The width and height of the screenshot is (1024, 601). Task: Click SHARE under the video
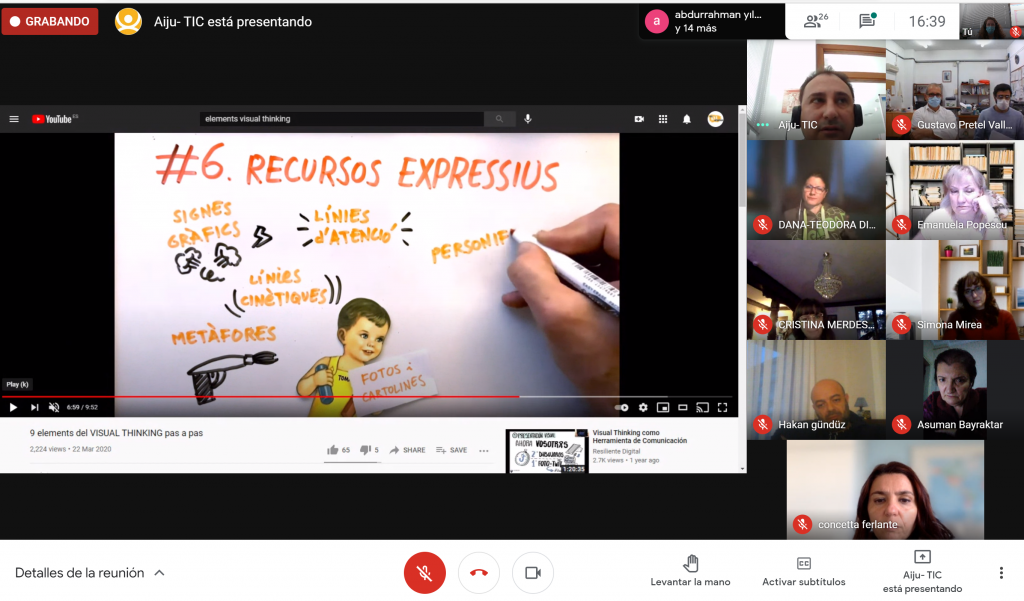tap(408, 450)
